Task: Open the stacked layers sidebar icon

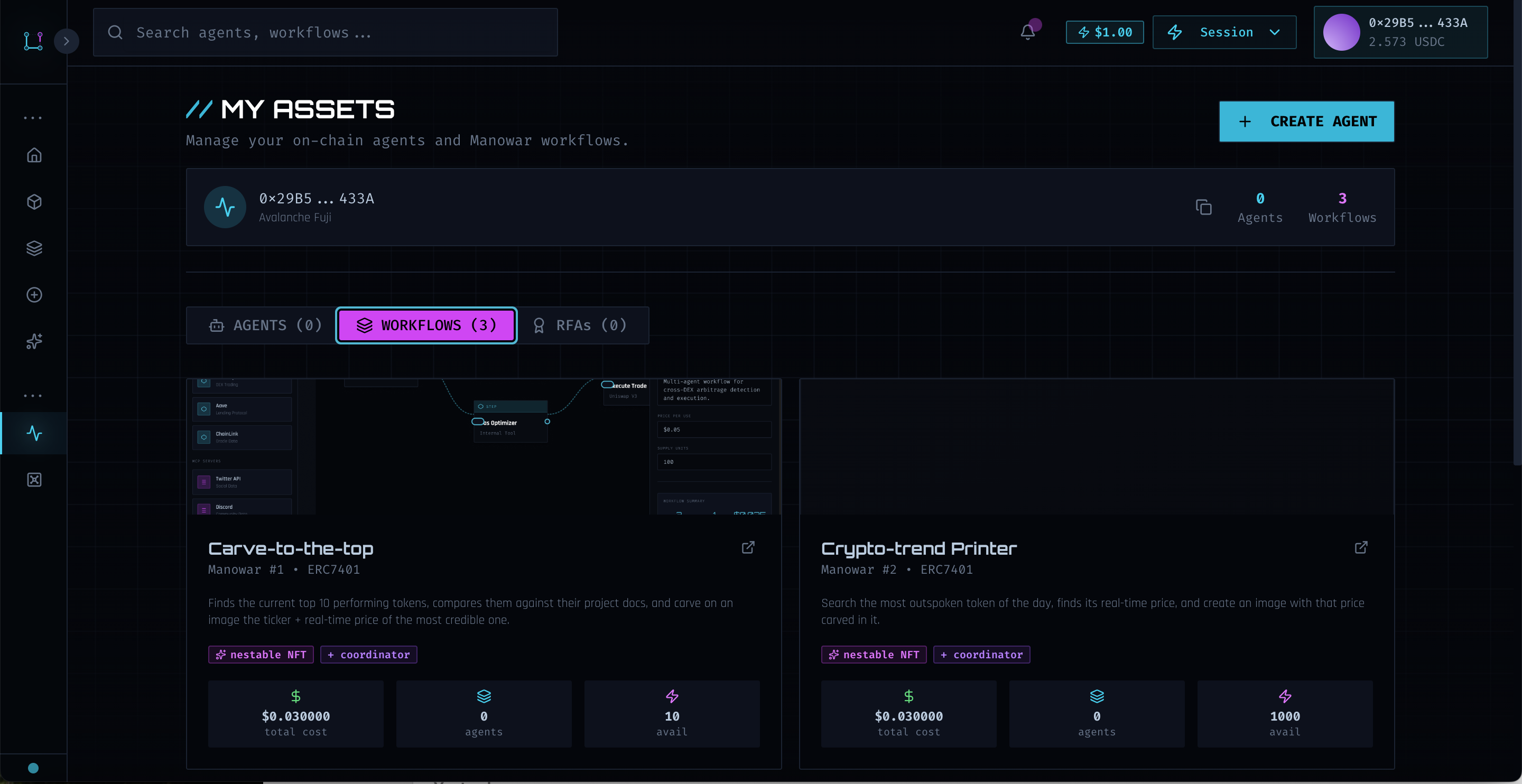Action: pos(34,248)
